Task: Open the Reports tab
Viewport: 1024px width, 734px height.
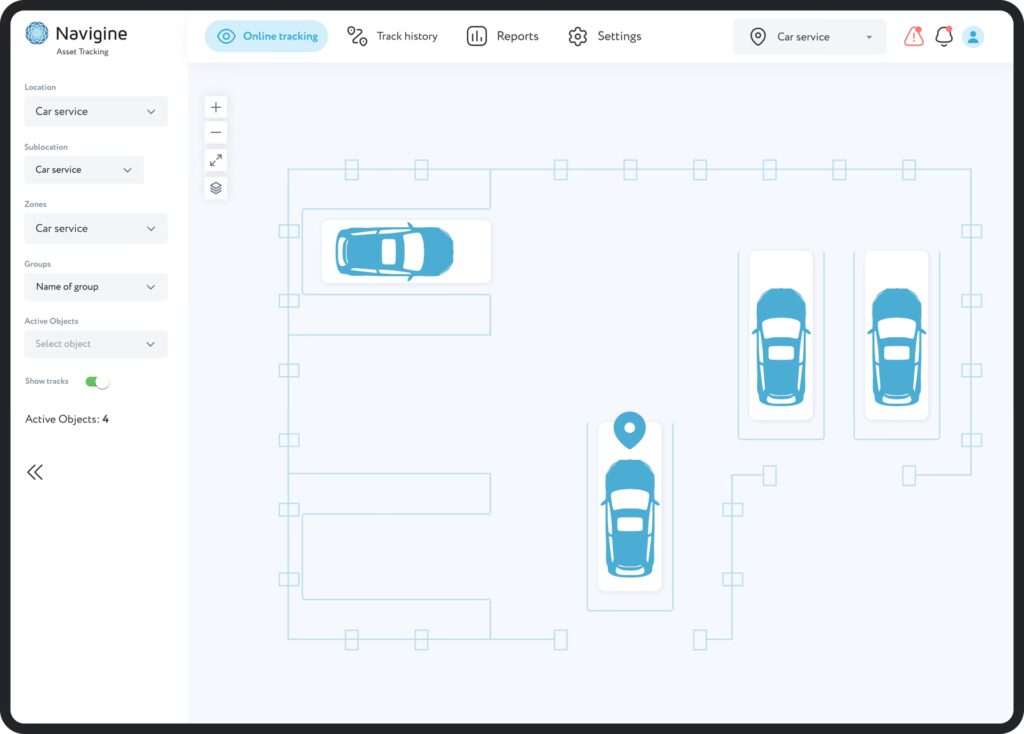Action: pyautogui.click(x=502, y=37)
